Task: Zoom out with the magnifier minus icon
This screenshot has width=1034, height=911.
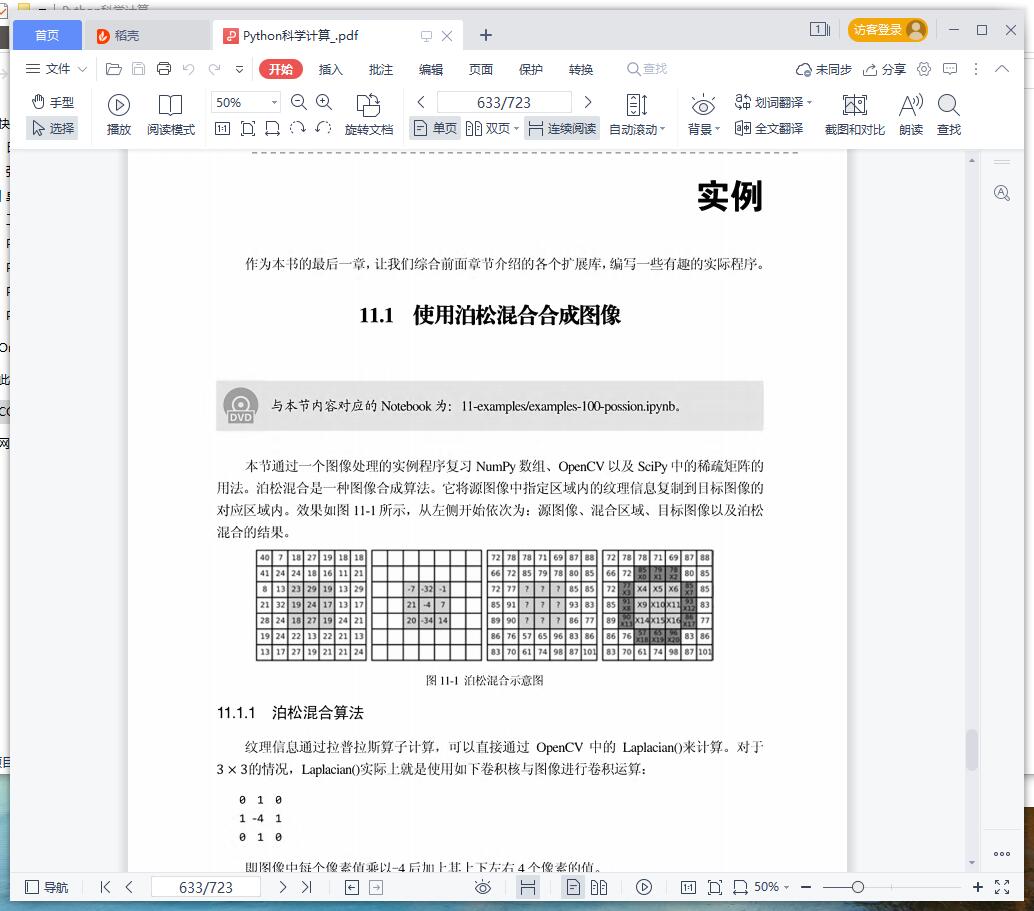Action: tap(299, 102)
